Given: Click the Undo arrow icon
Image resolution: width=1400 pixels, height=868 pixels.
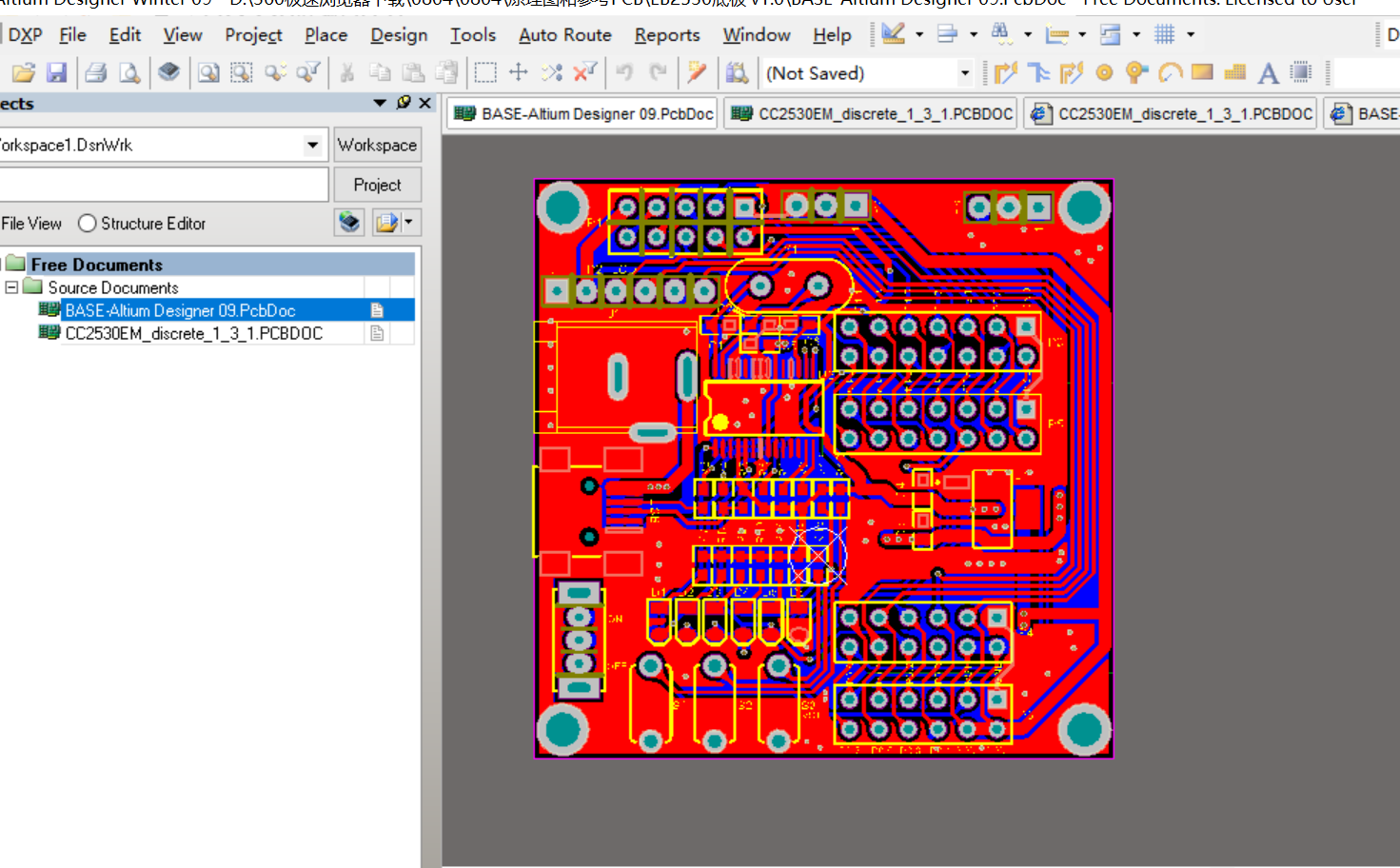Looking at the screenshot, I should click(x=624, y=72).
